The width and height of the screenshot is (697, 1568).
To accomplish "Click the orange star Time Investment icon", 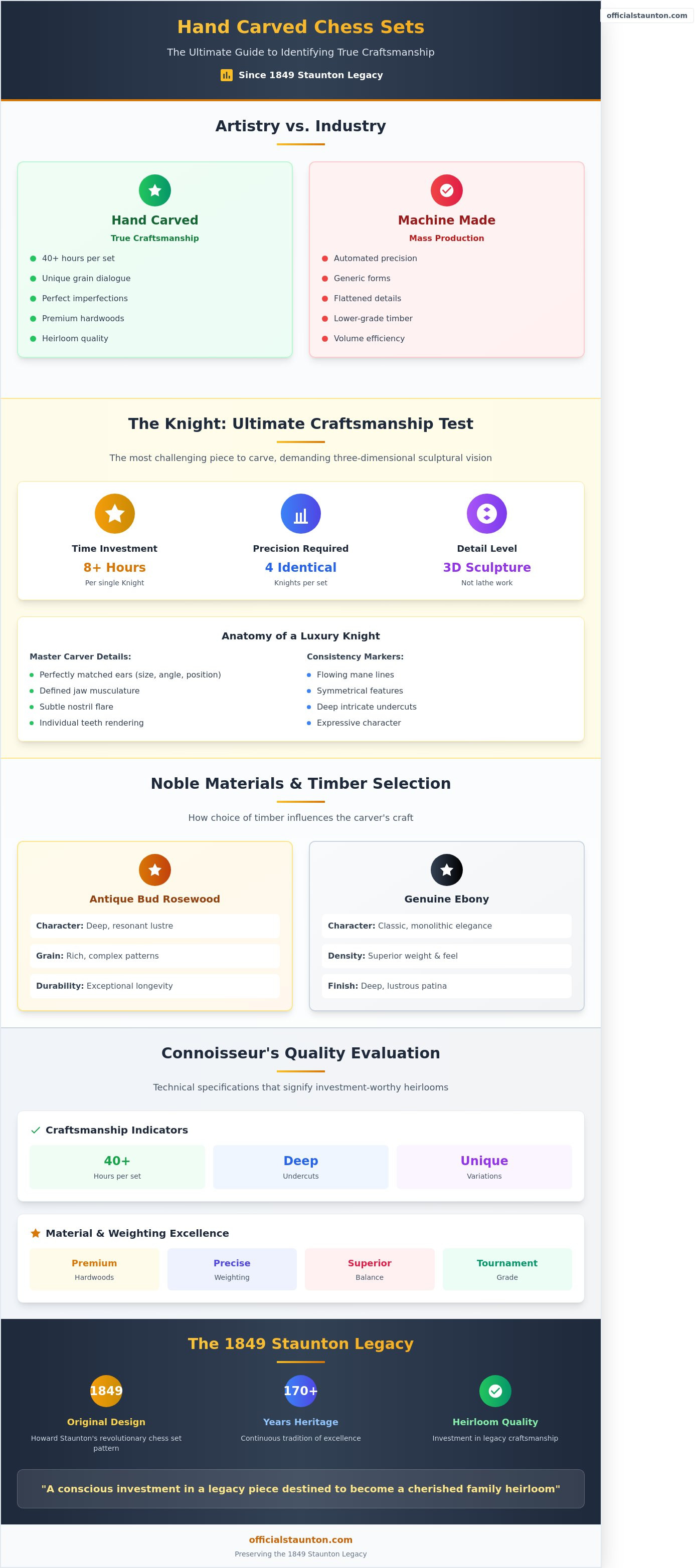I will click(114, 513).
